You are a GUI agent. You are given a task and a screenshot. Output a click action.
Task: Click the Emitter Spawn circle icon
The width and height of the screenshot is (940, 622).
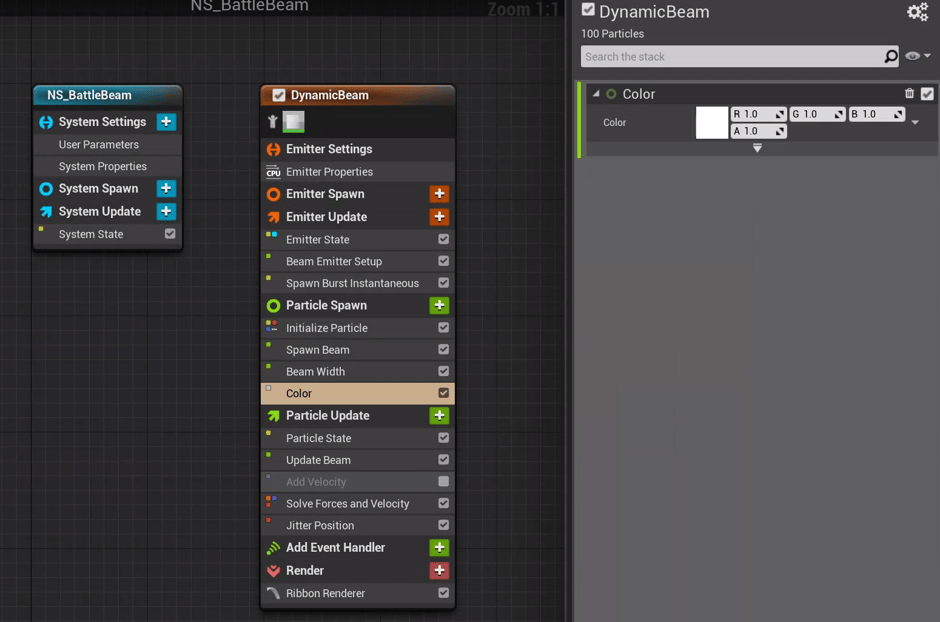[273, 194]
